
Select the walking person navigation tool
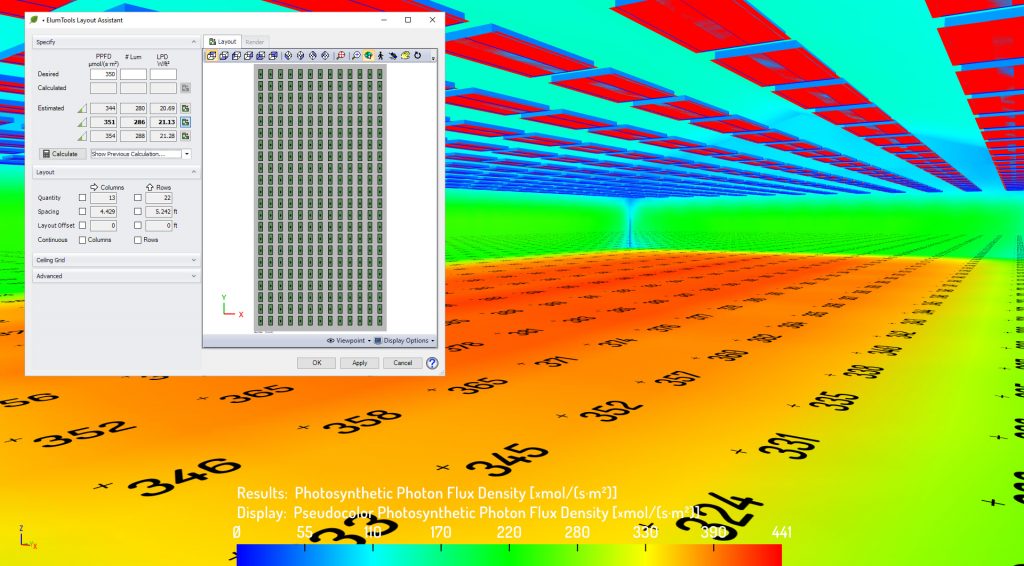pos(380,55)
